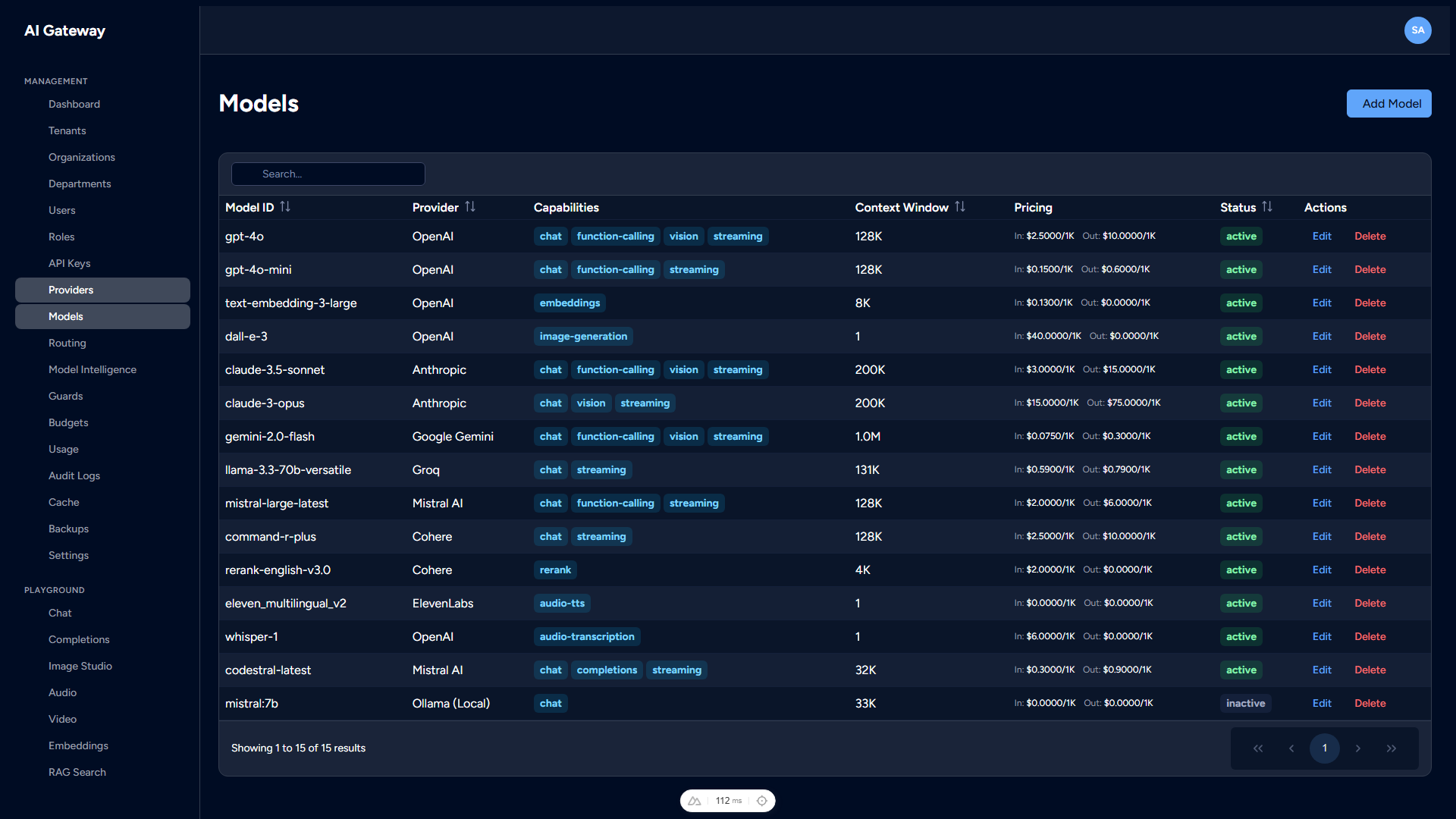Open the Model ID sort control
Viewport: 1456px width, 819px height.
click(x=285, y=206)
